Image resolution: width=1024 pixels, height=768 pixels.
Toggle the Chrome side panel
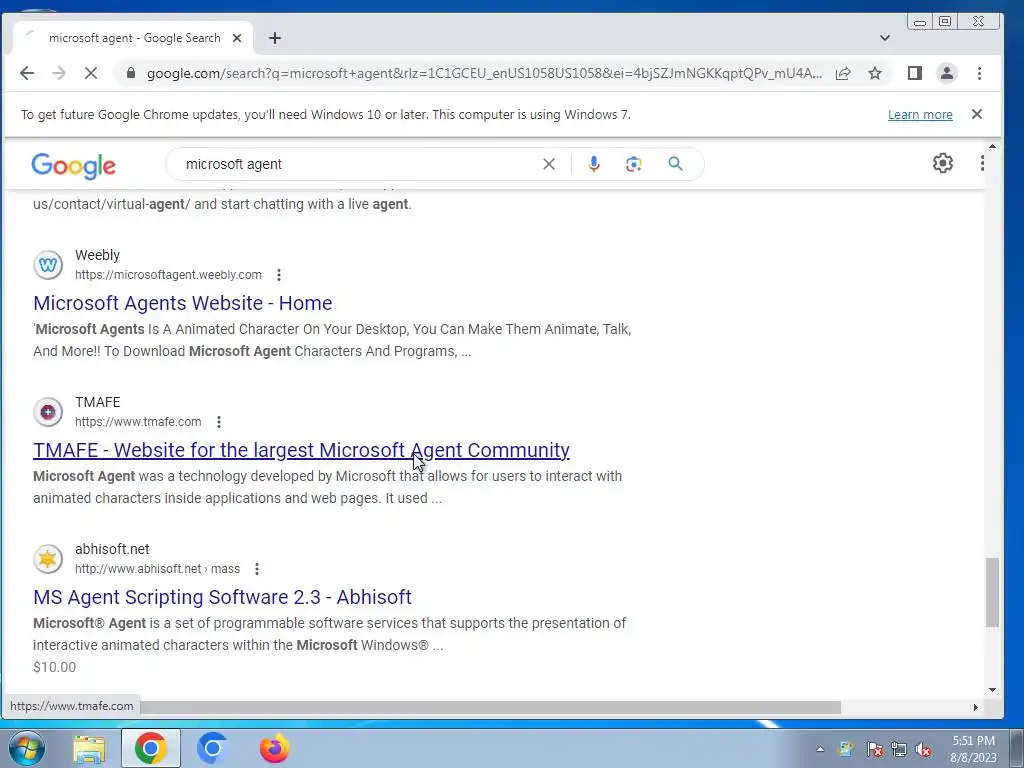[x=914, y=73]
